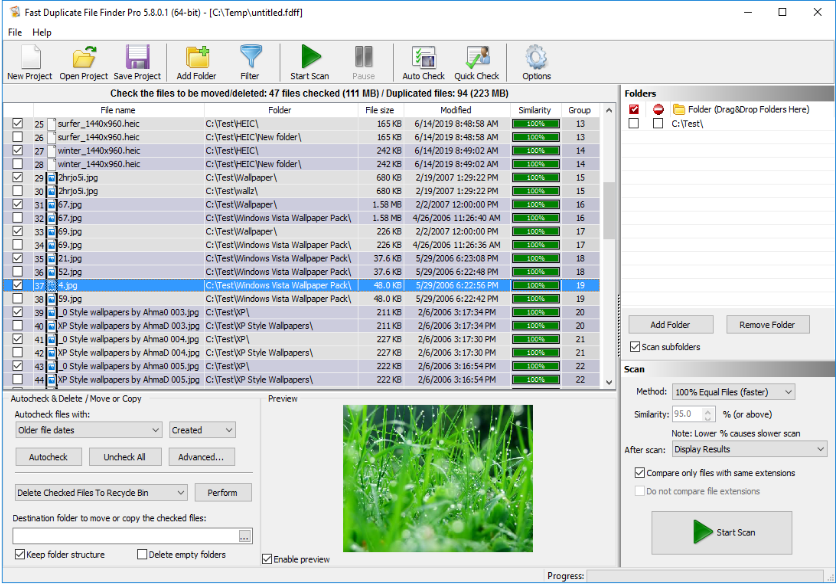Sort by Group column header

pyautogui.click(x=580, y=110)
